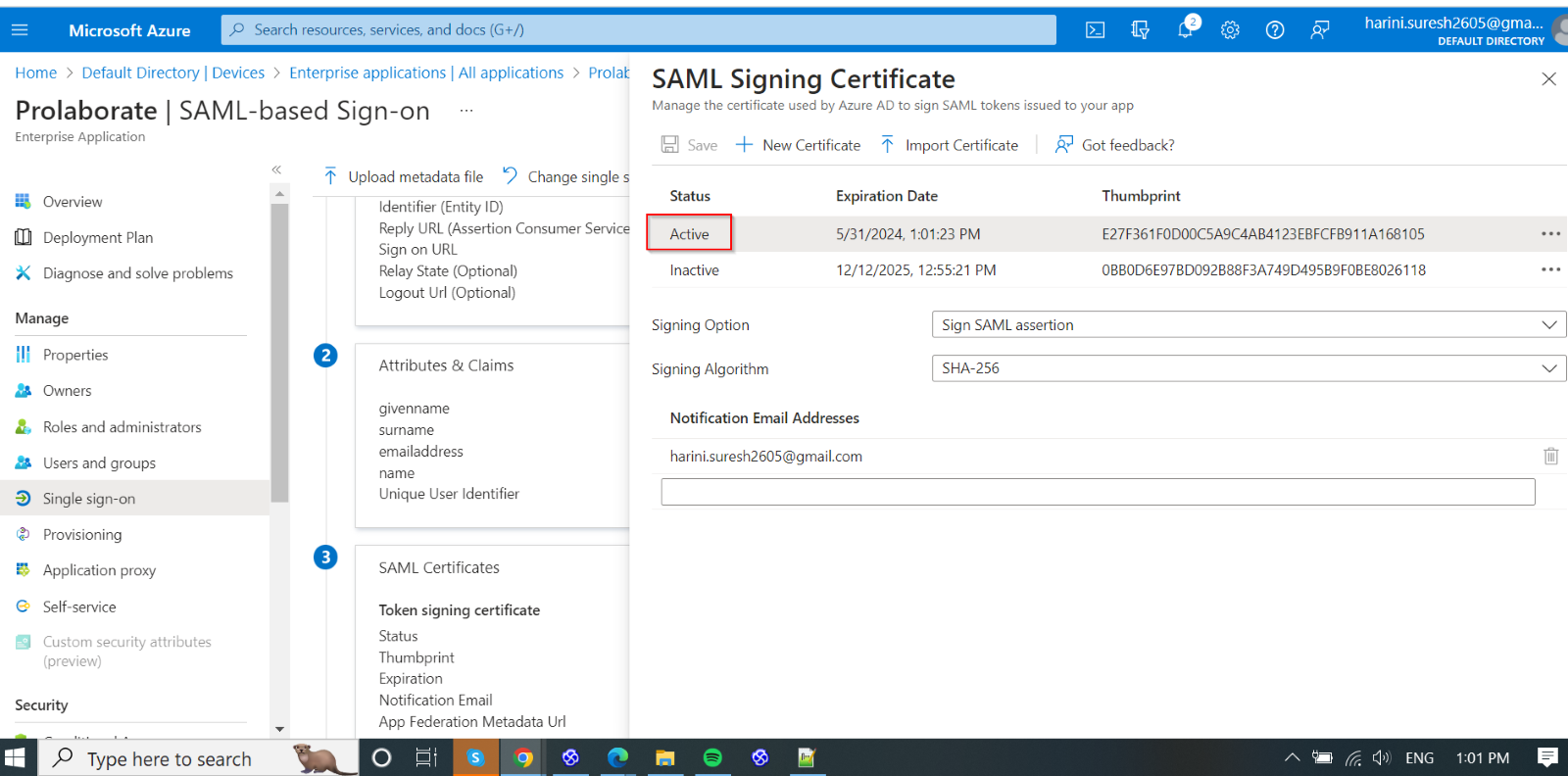Screen dimensions: 1568x776
Task: Click the SAML Certificates section heading
Action: click(x=439, y=568)
